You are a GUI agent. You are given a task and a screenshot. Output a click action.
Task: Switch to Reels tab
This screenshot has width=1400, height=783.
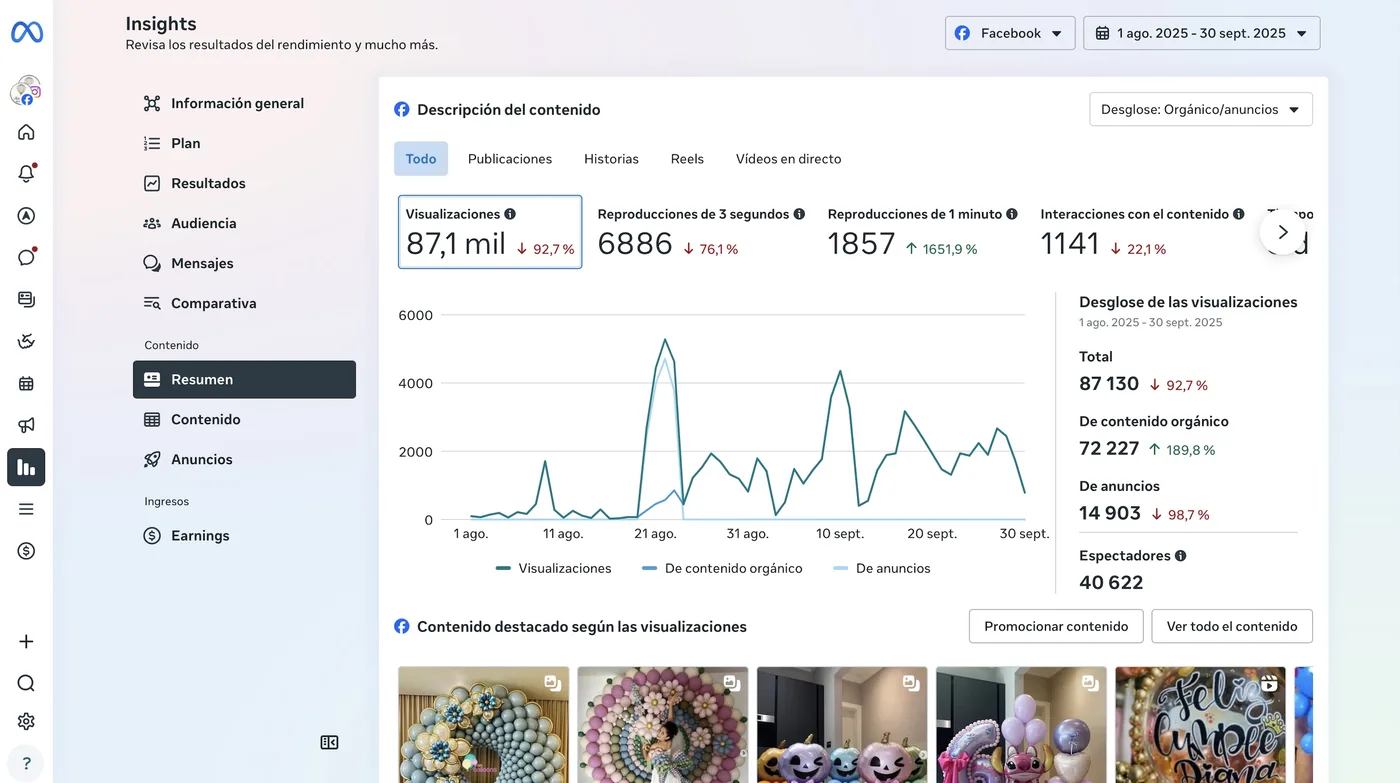point(687,159)
